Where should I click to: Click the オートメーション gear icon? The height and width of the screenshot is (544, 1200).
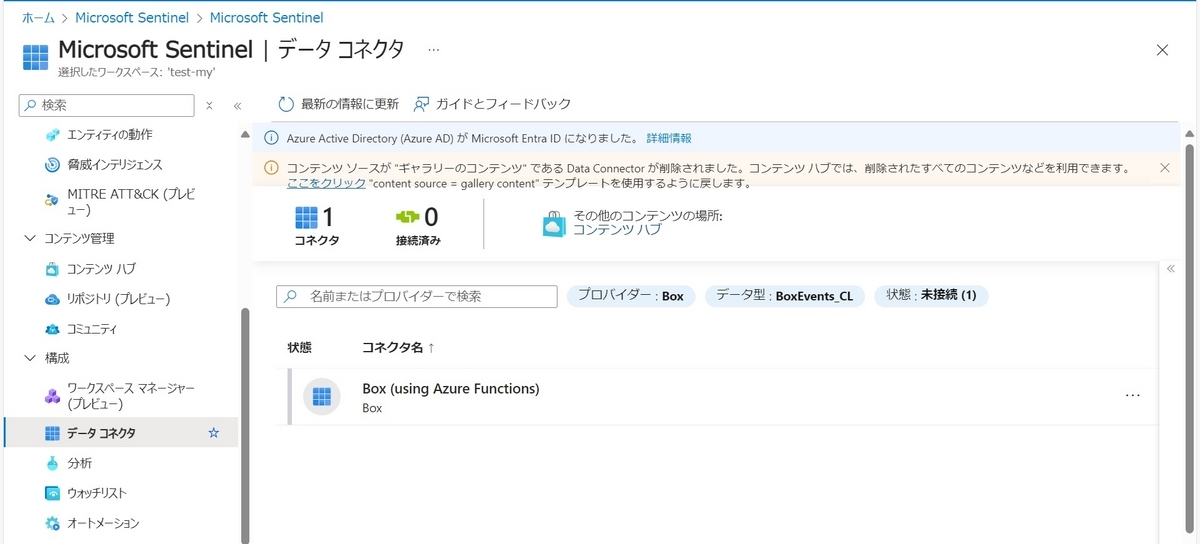53,523
